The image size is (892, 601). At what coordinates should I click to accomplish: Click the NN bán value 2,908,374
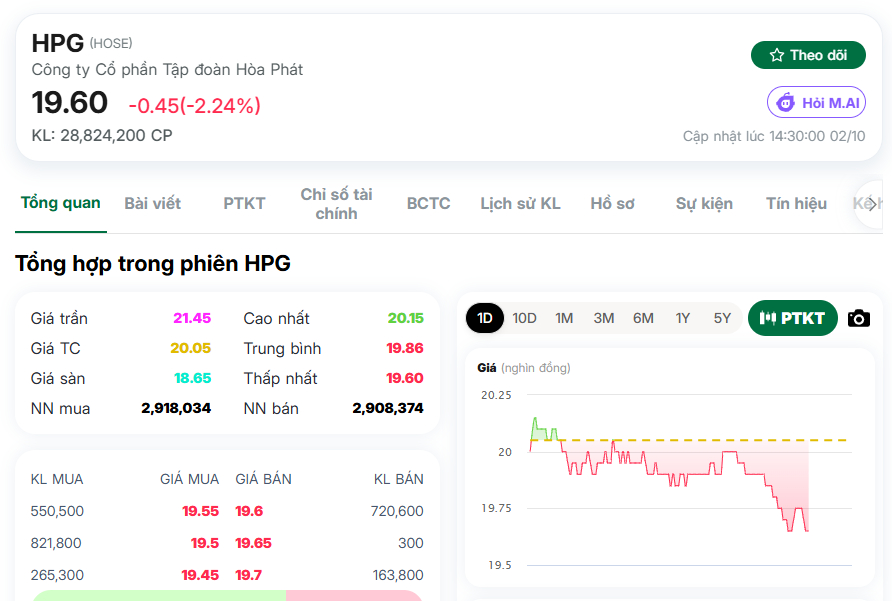click(388, 408)
